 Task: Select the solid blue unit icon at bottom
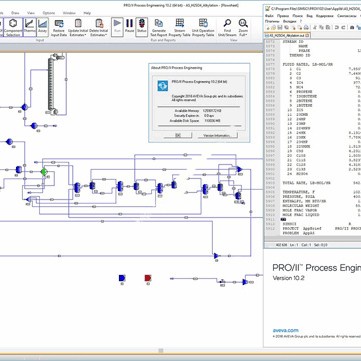(x=122, y=278)
